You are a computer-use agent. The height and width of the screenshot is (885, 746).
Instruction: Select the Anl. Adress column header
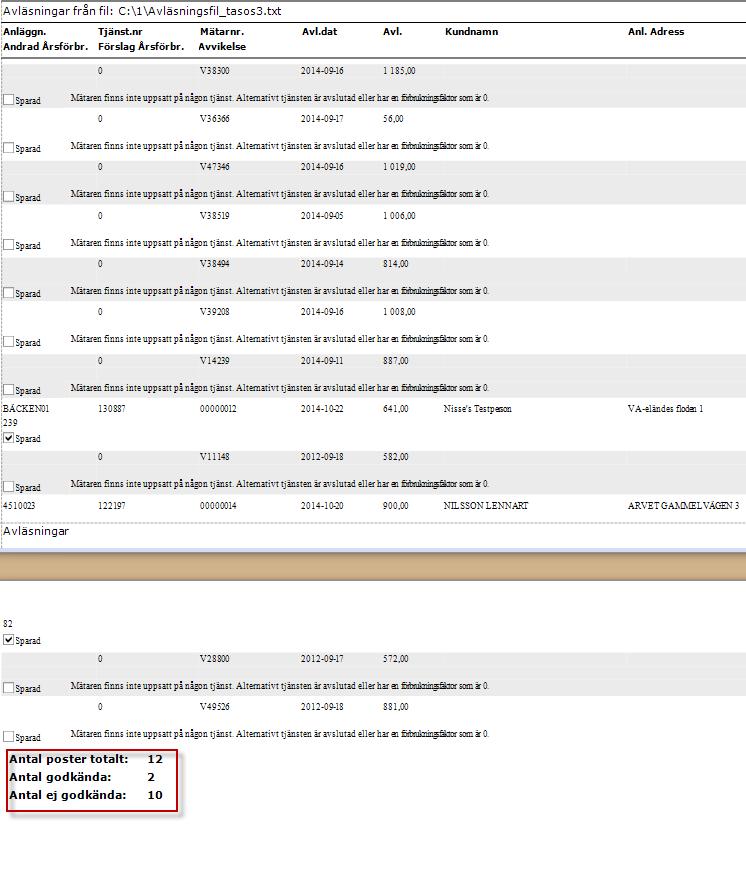click(656, 32)
